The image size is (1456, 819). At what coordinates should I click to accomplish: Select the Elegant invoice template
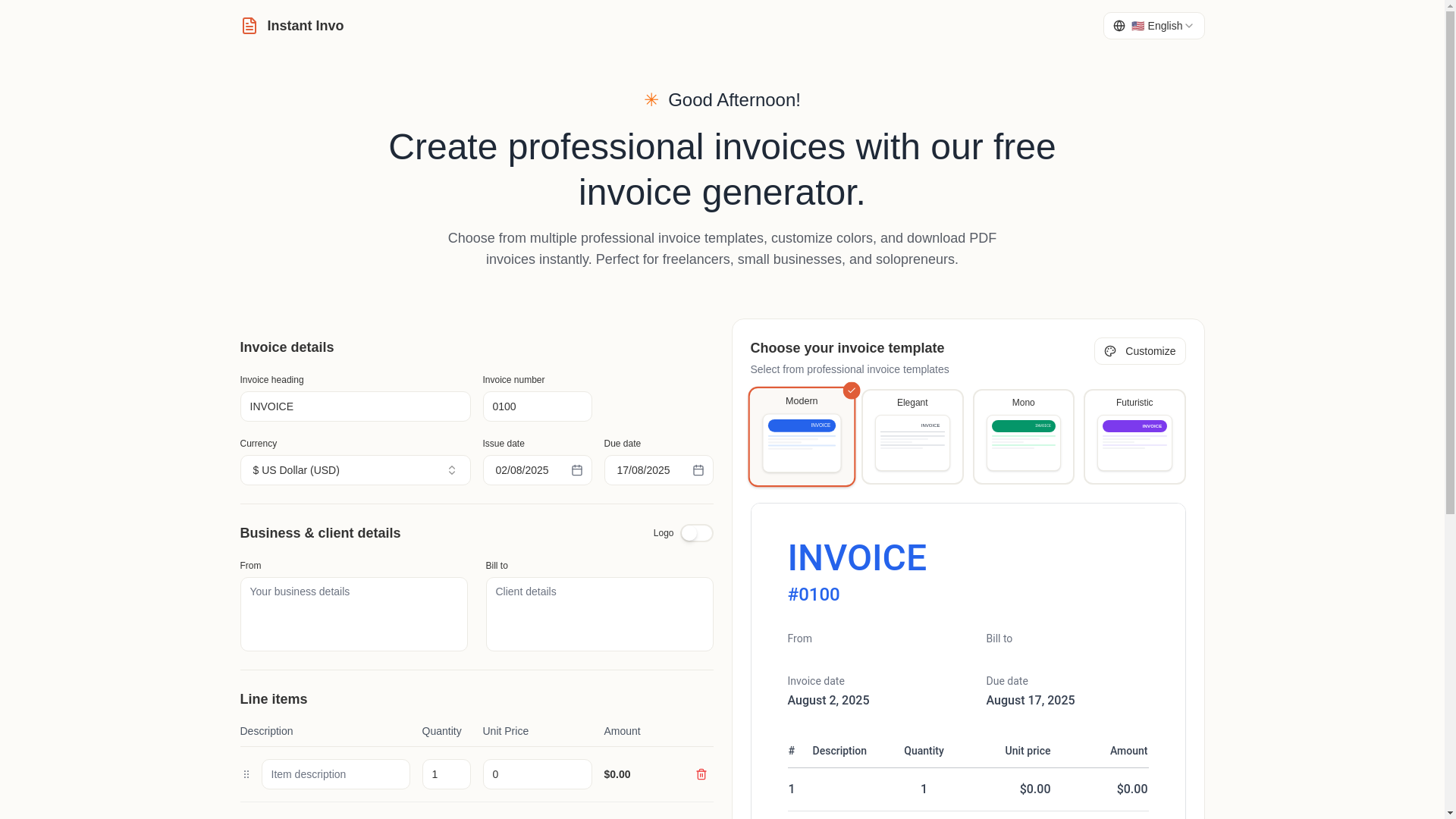coord(912,437)
